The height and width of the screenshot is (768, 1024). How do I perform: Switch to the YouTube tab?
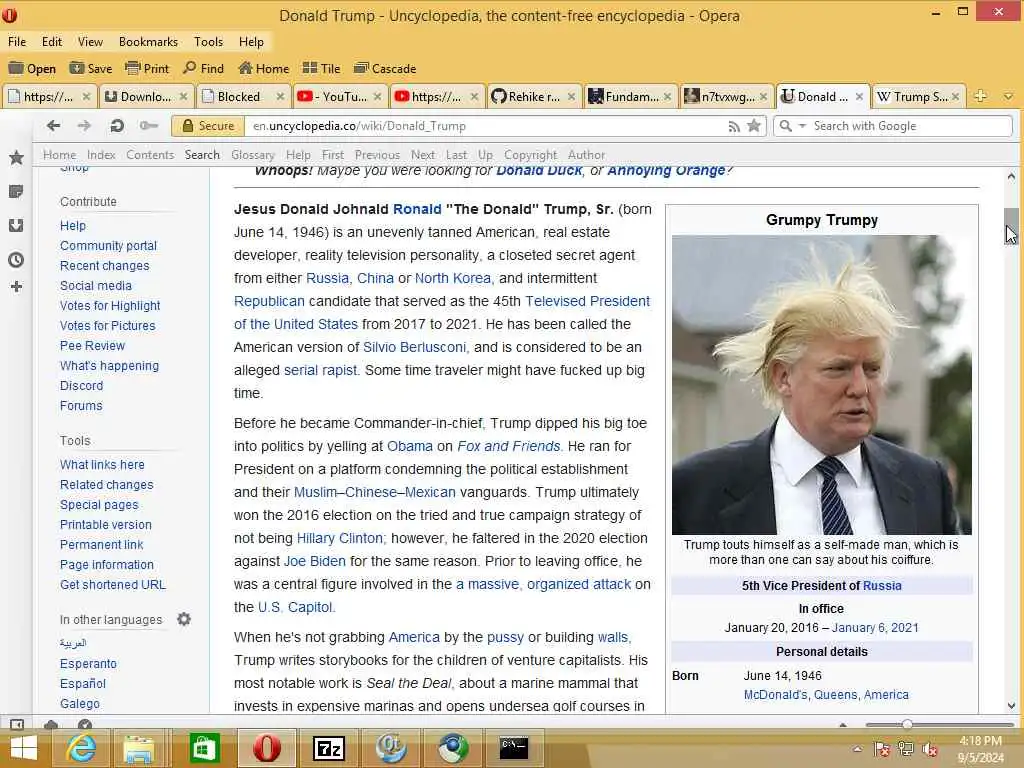tap(332, 97)
